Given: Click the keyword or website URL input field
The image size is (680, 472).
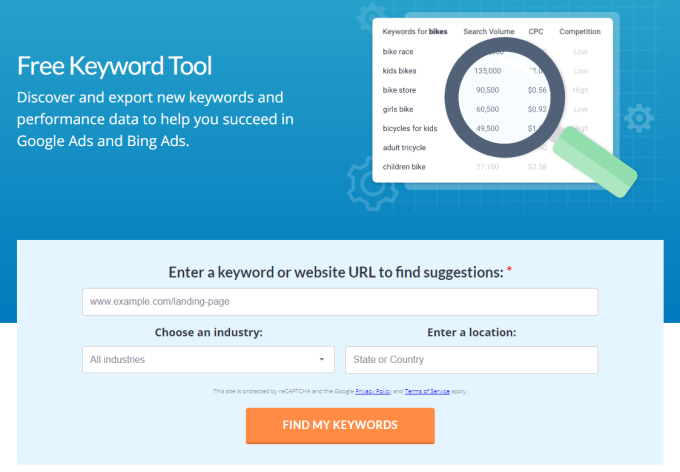Looking at the screenshot, I should click(x=340, y=302).
